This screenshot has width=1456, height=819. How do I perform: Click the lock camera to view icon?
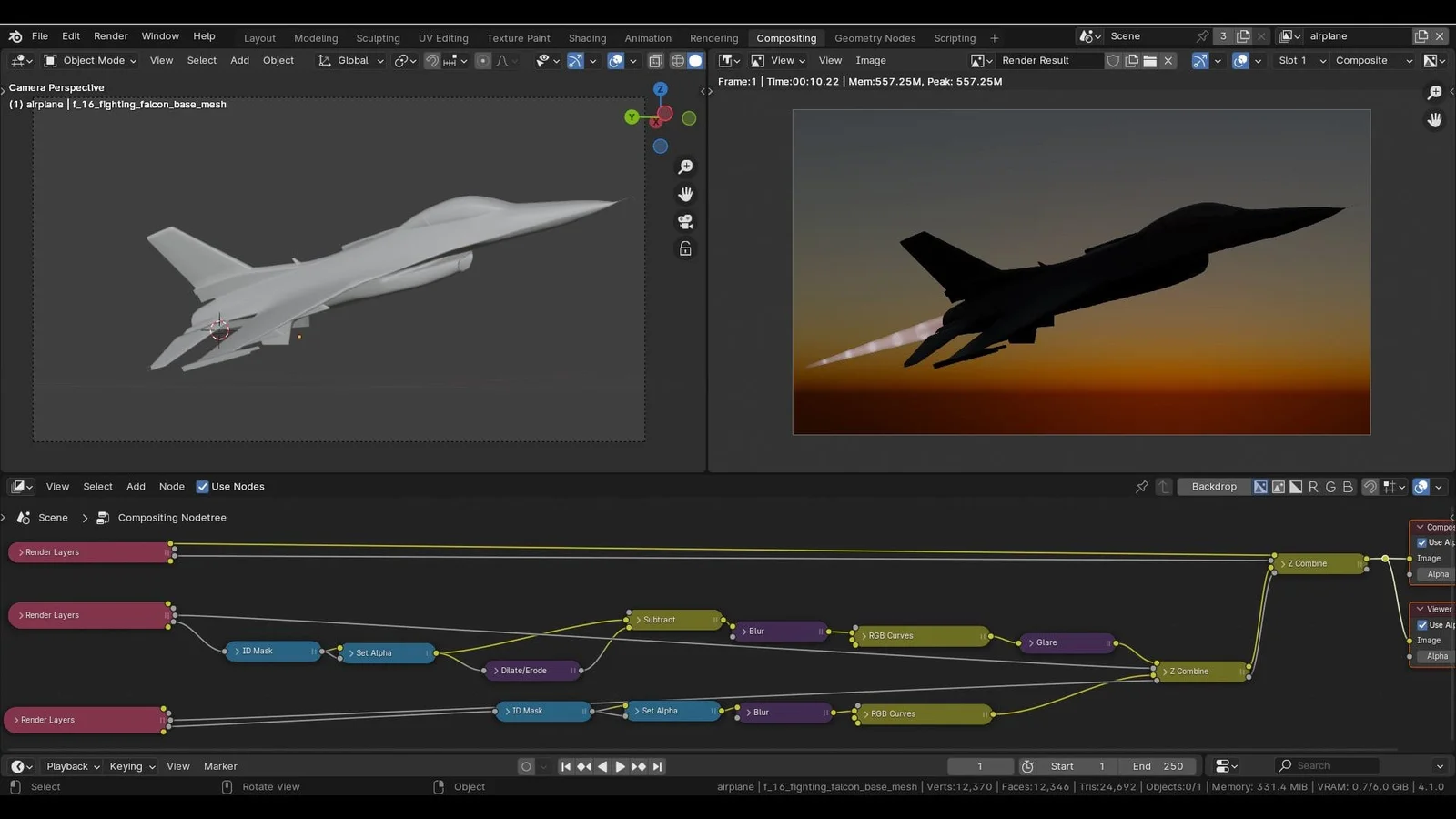(685, 248)
